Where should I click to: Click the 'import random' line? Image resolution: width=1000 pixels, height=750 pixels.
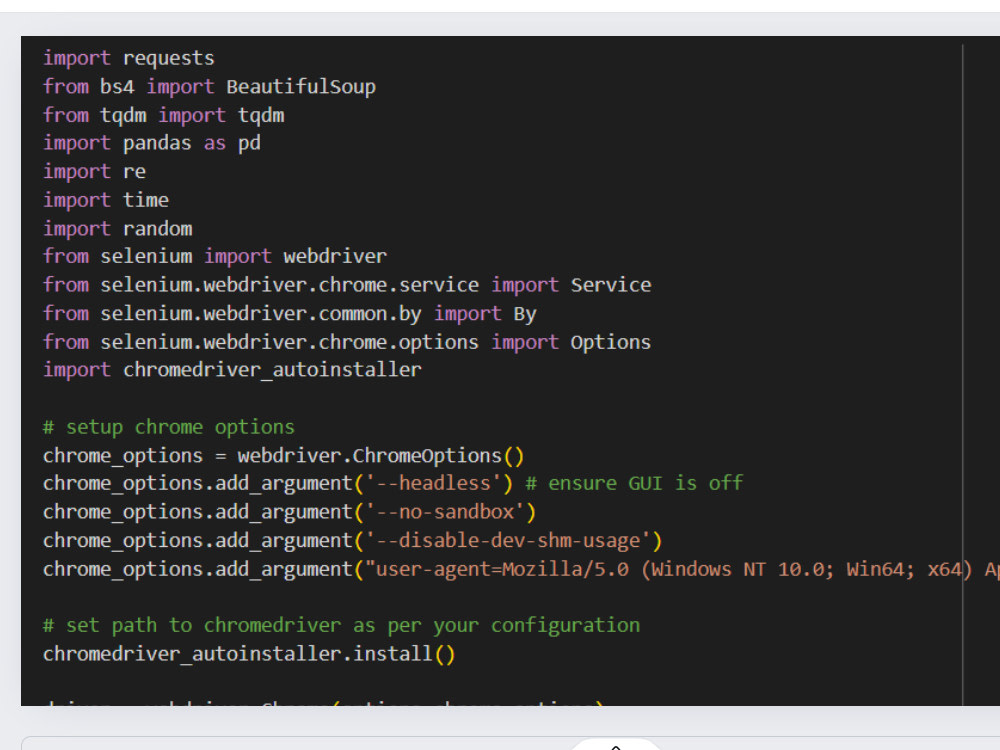[117, 229]
